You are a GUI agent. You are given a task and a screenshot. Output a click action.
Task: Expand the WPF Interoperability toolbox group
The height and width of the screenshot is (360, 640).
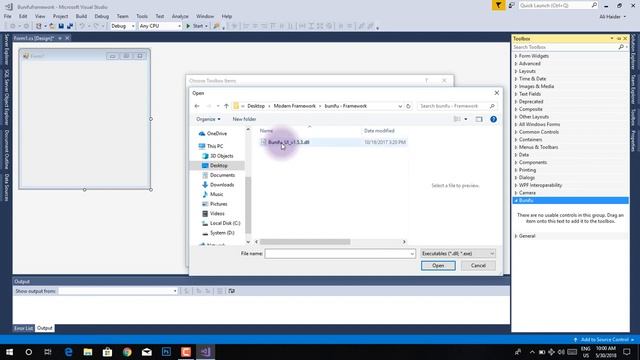tap(540, 185)
